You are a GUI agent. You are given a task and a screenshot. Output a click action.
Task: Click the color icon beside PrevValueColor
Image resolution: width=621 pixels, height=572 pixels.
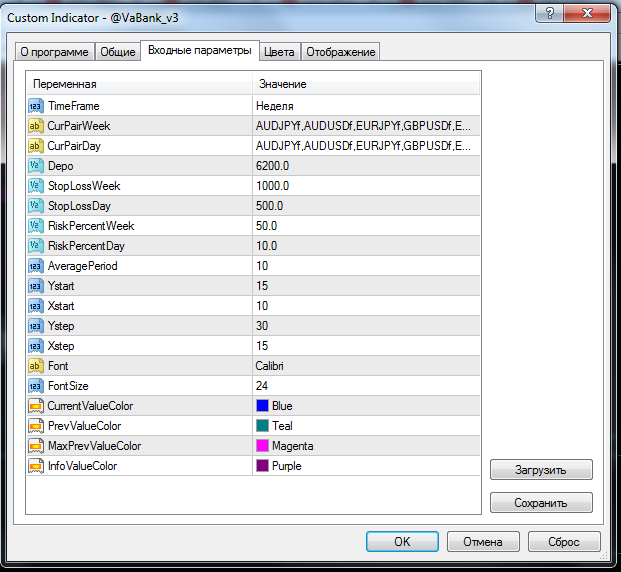[x=36, y=426]
